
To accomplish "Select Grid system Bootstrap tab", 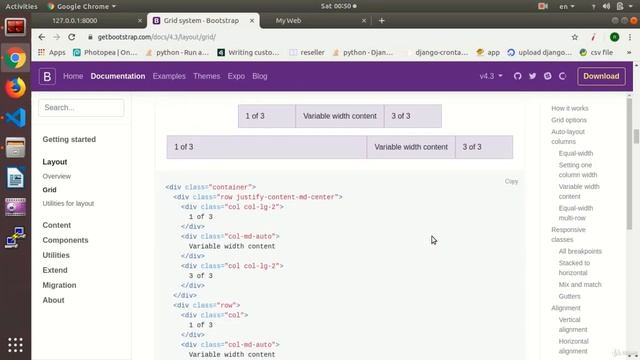I will pos(200,20).
